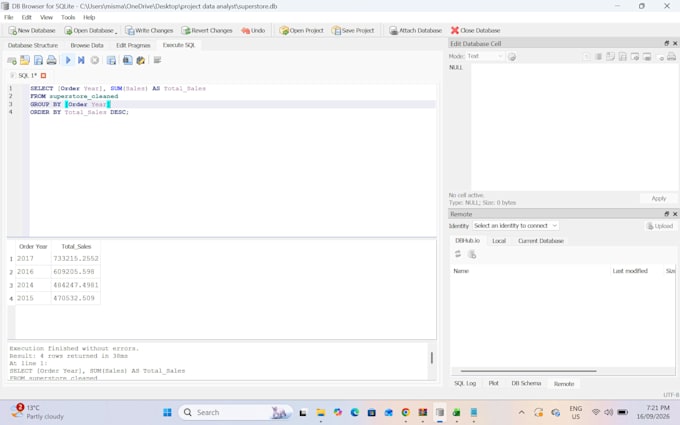The image size is (680, 425).
Task: Click the execution log vertical scrollbar
Action: 432,358
